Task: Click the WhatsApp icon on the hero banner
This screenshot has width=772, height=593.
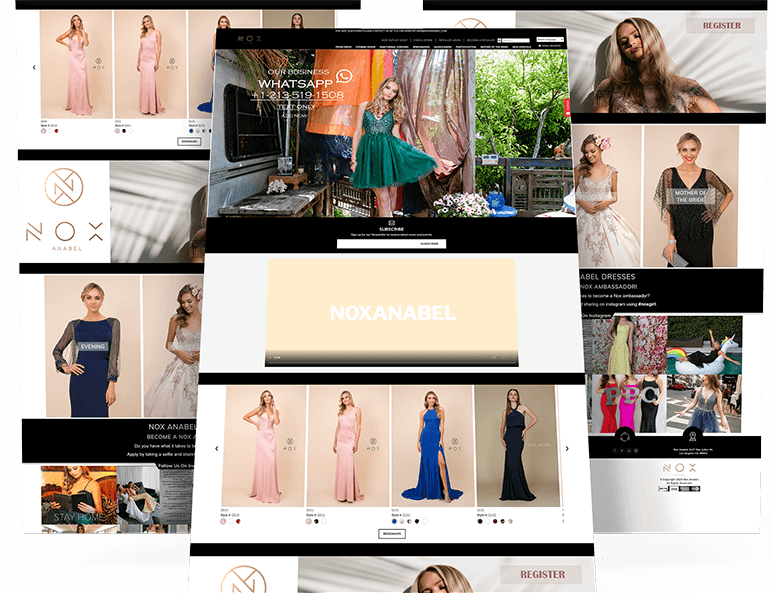Action: click(345, 76)
